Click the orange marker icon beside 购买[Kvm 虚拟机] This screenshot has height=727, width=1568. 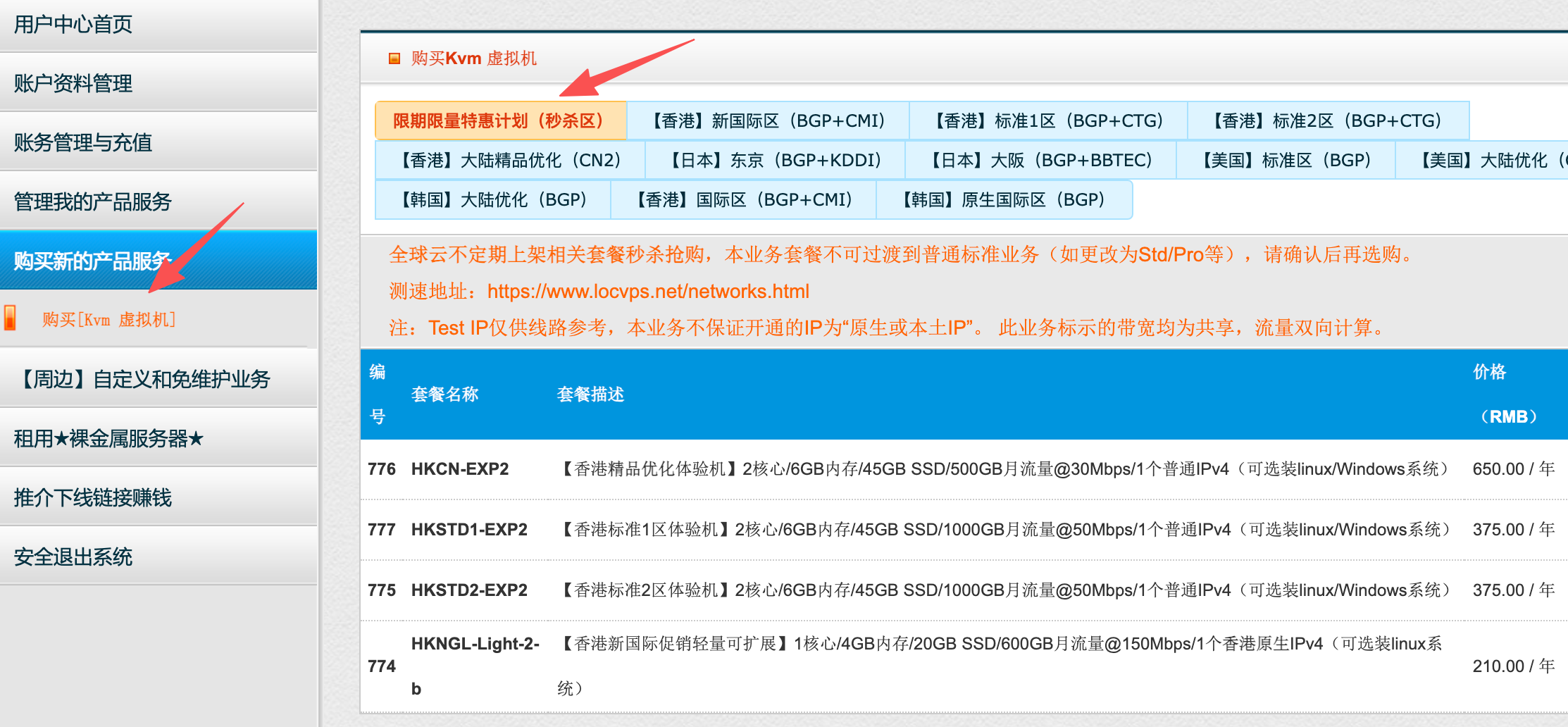click(x=11, y=318)
